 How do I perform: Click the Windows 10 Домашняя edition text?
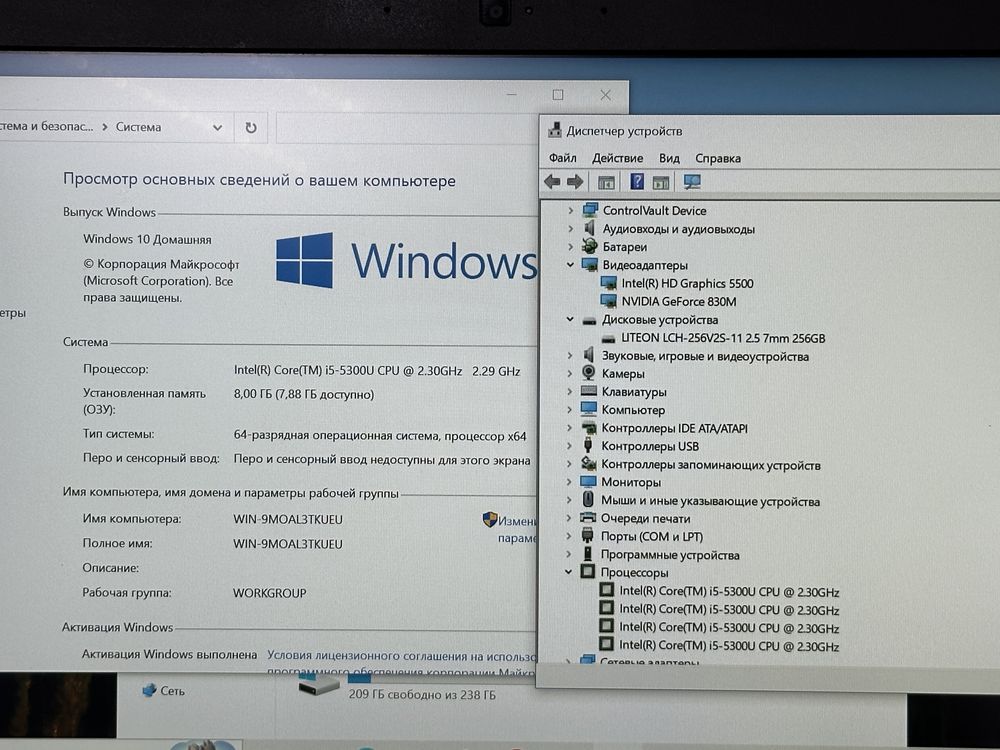[x=147, y=239]
